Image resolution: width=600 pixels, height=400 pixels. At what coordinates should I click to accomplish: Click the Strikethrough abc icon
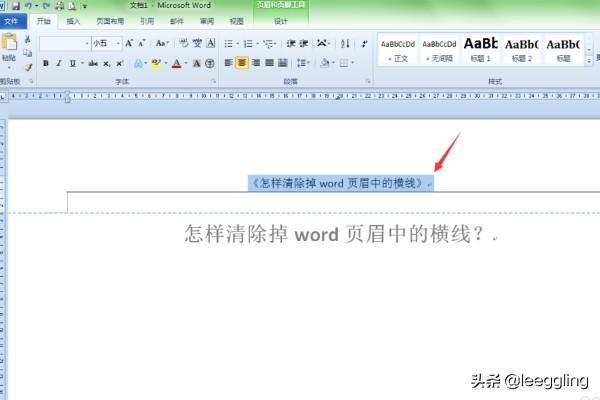[x=93, y=63]
